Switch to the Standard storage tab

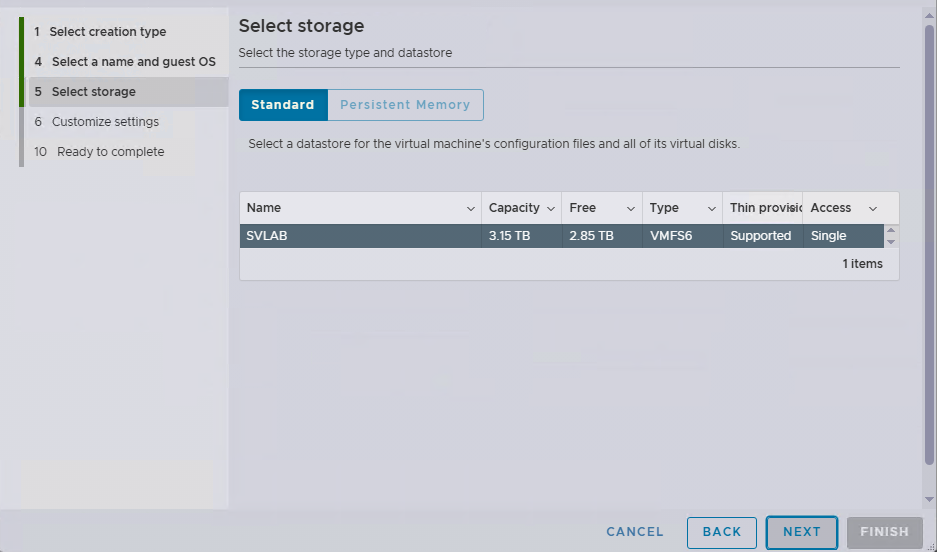tap(283, 105)
